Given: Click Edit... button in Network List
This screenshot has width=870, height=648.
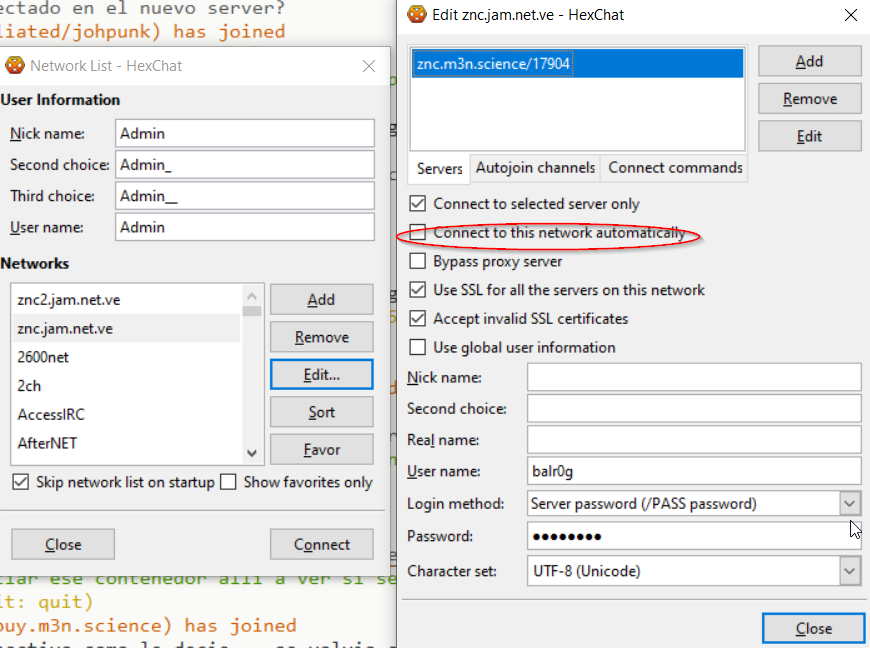Looking at the screenshot, I should (321, 374).
